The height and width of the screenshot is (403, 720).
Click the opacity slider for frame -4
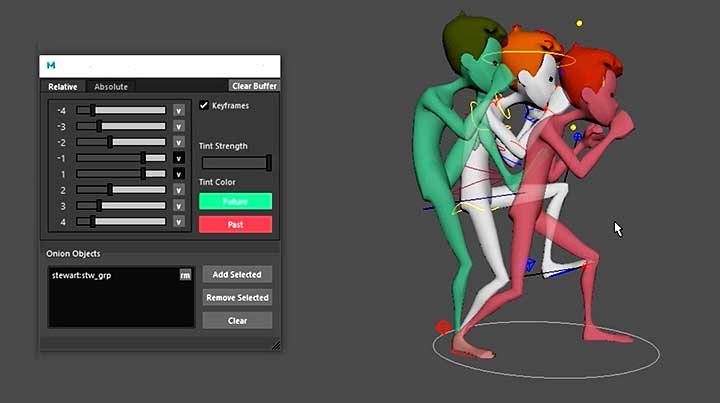click(x=121, y=110)
